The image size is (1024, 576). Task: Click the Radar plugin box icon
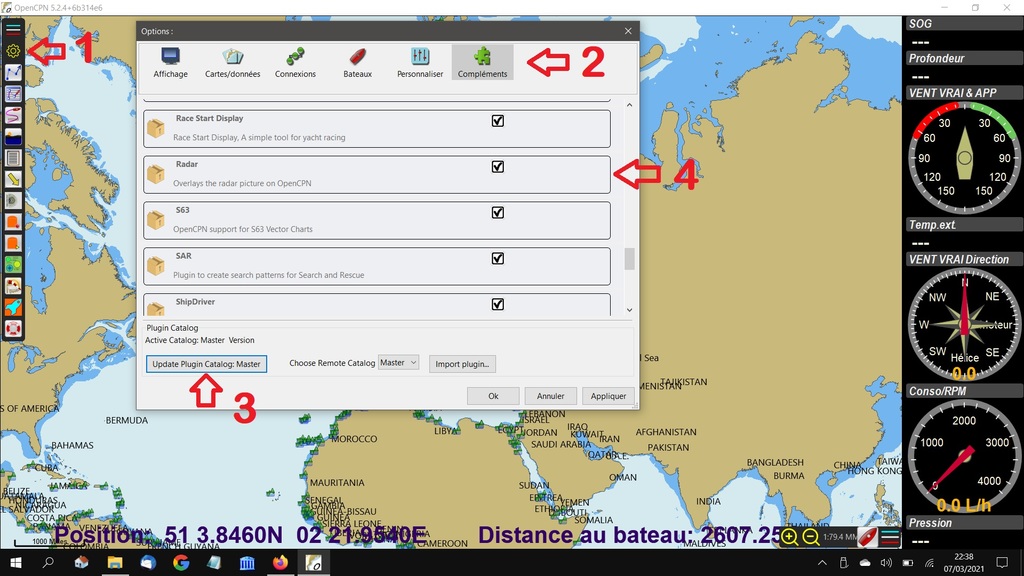click(155, 174)
